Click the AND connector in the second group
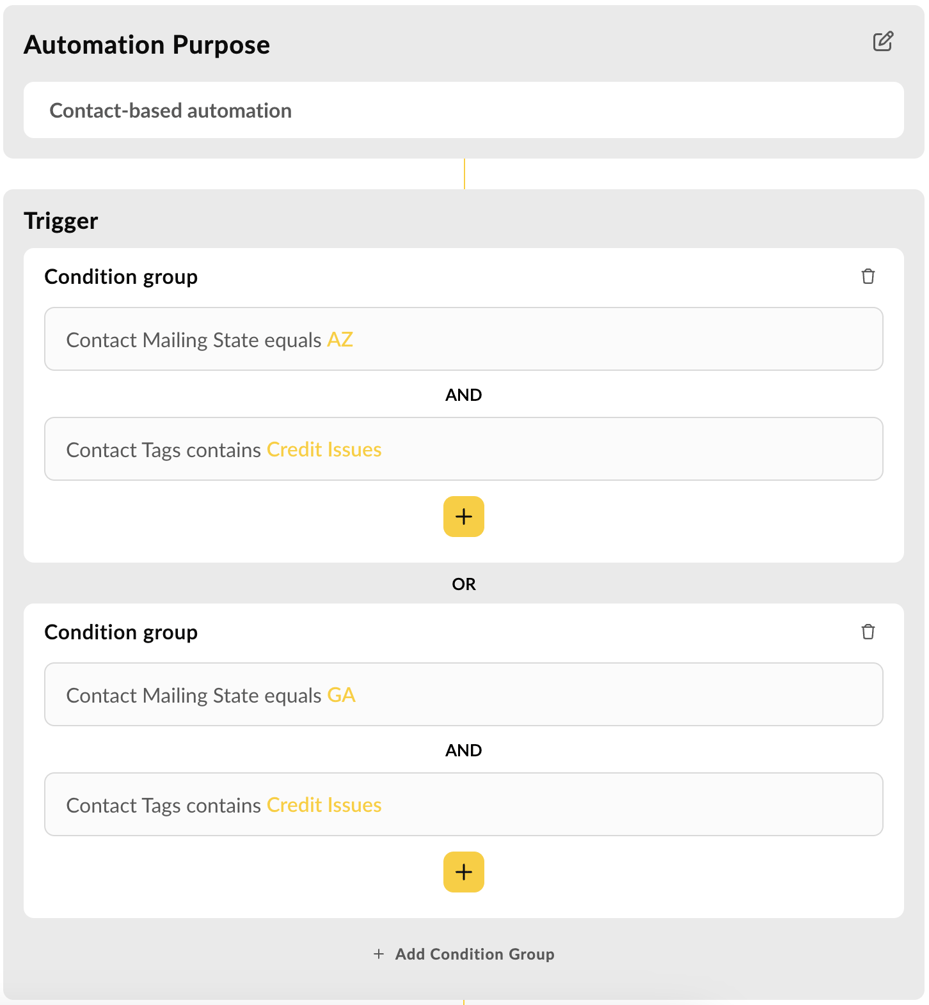Image resolution: width=929 pixels, height=1005 pixels. (463, 750)
